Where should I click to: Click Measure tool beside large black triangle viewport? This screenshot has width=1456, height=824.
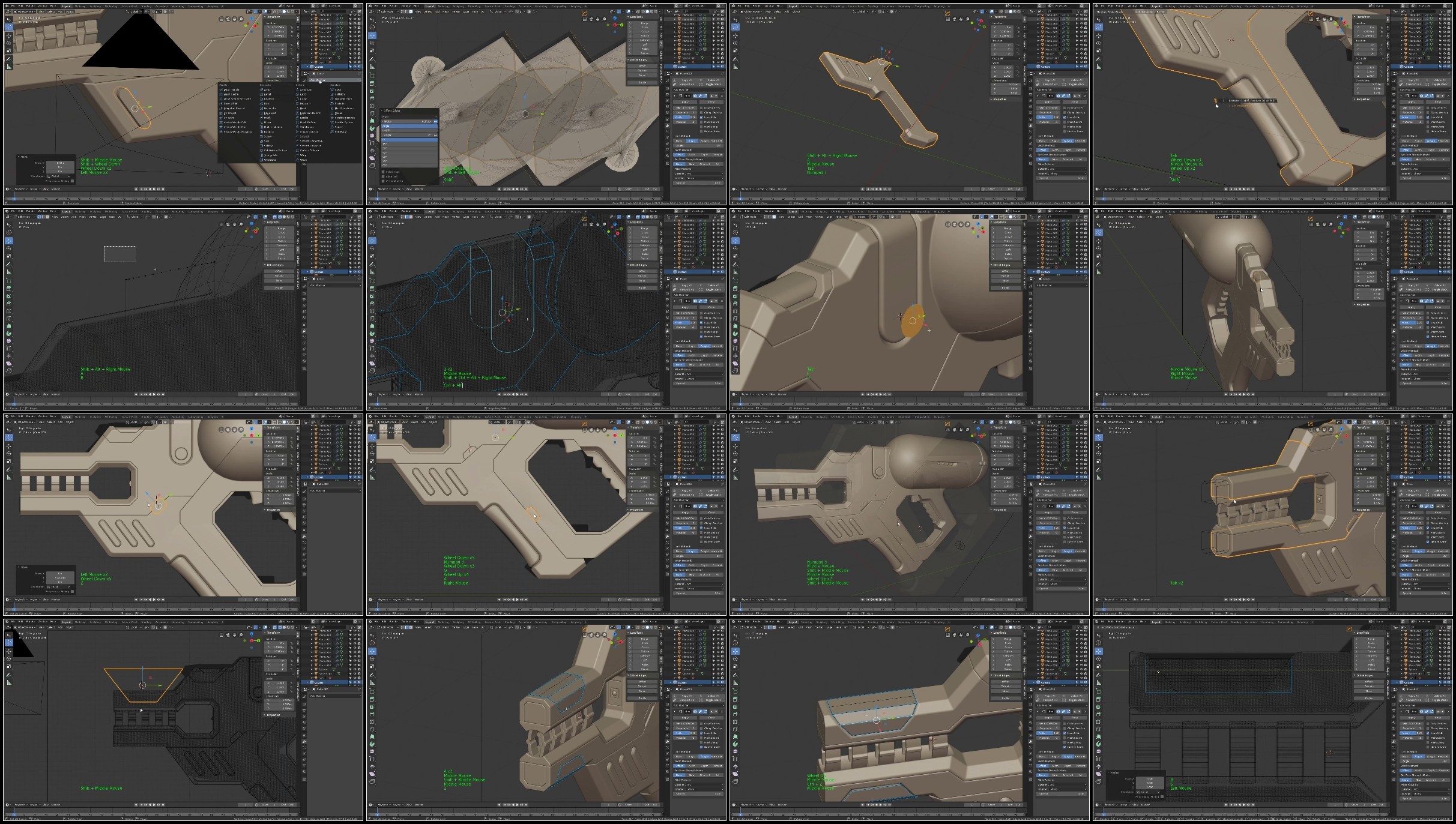tap(9, 67)
